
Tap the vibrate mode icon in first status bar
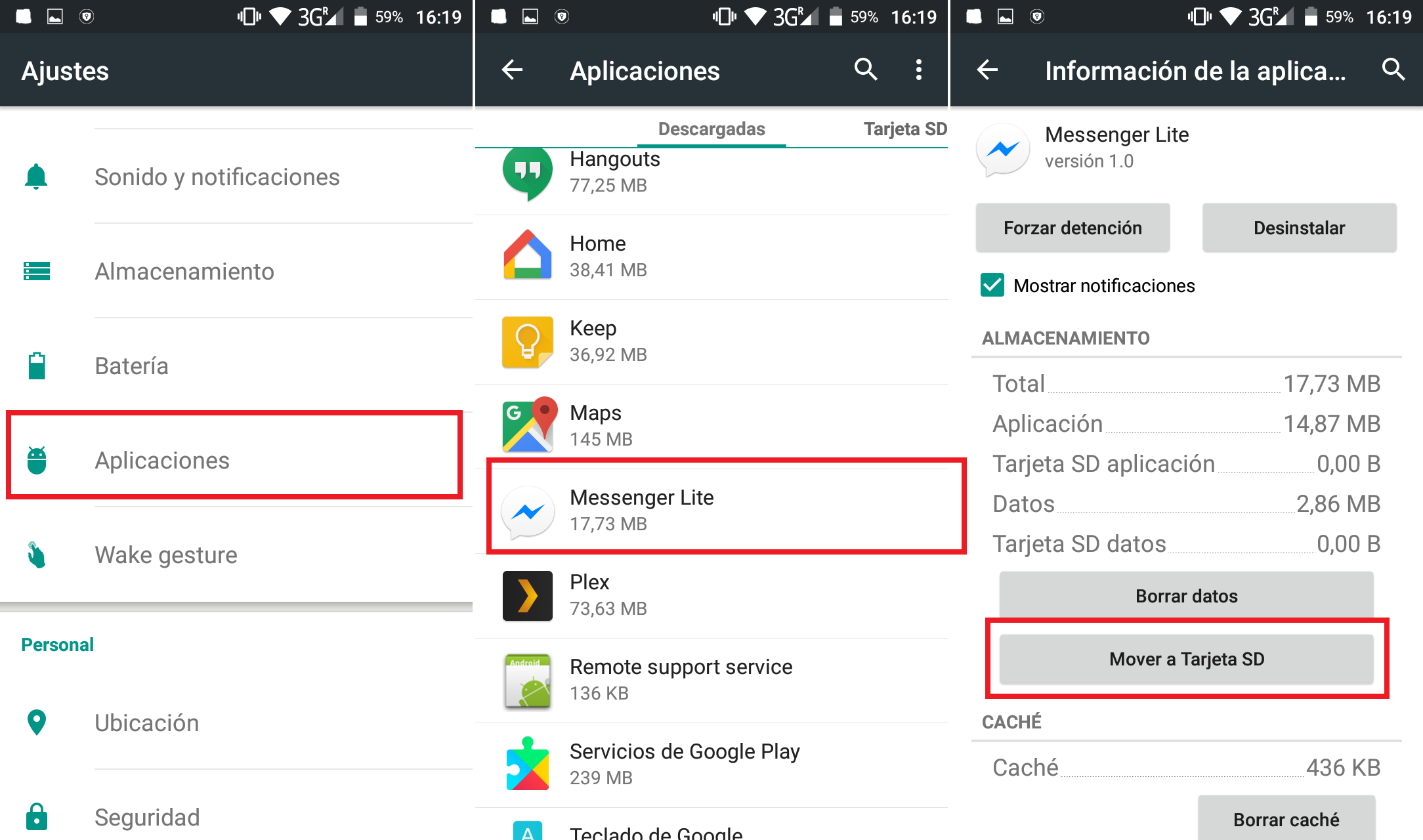(x=249, y=16)
